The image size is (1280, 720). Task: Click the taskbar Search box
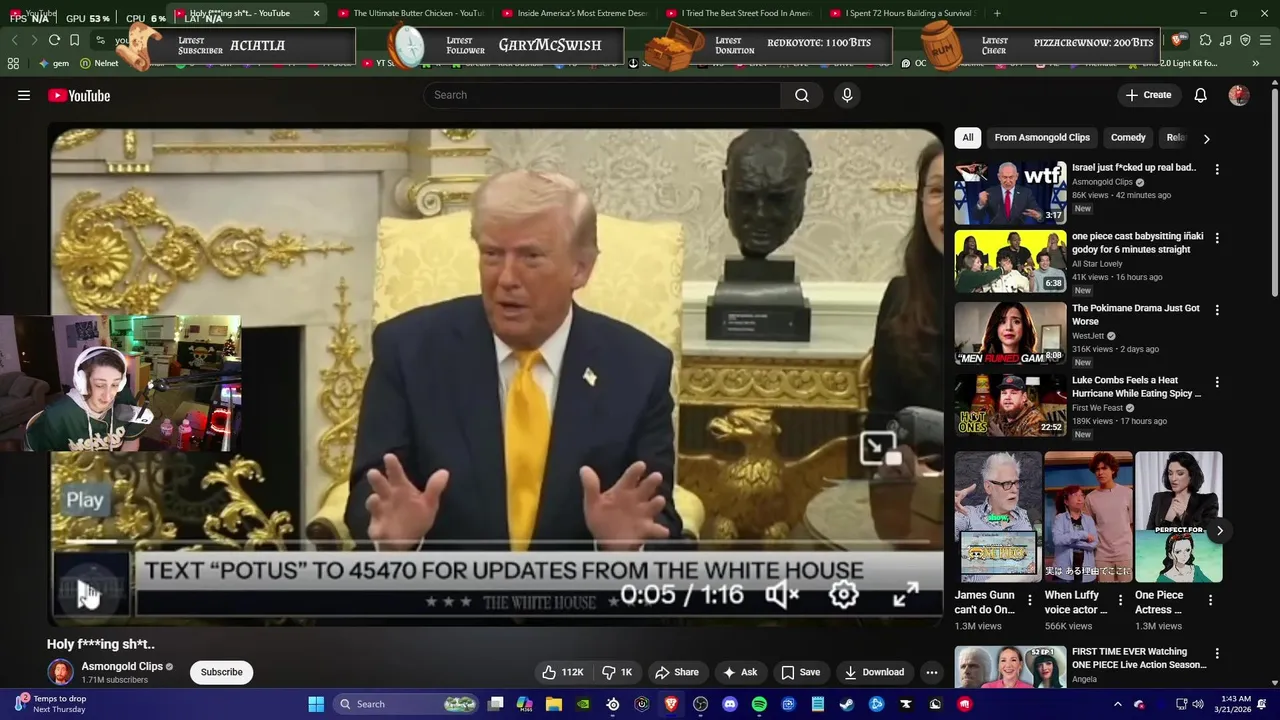point(407,704)
